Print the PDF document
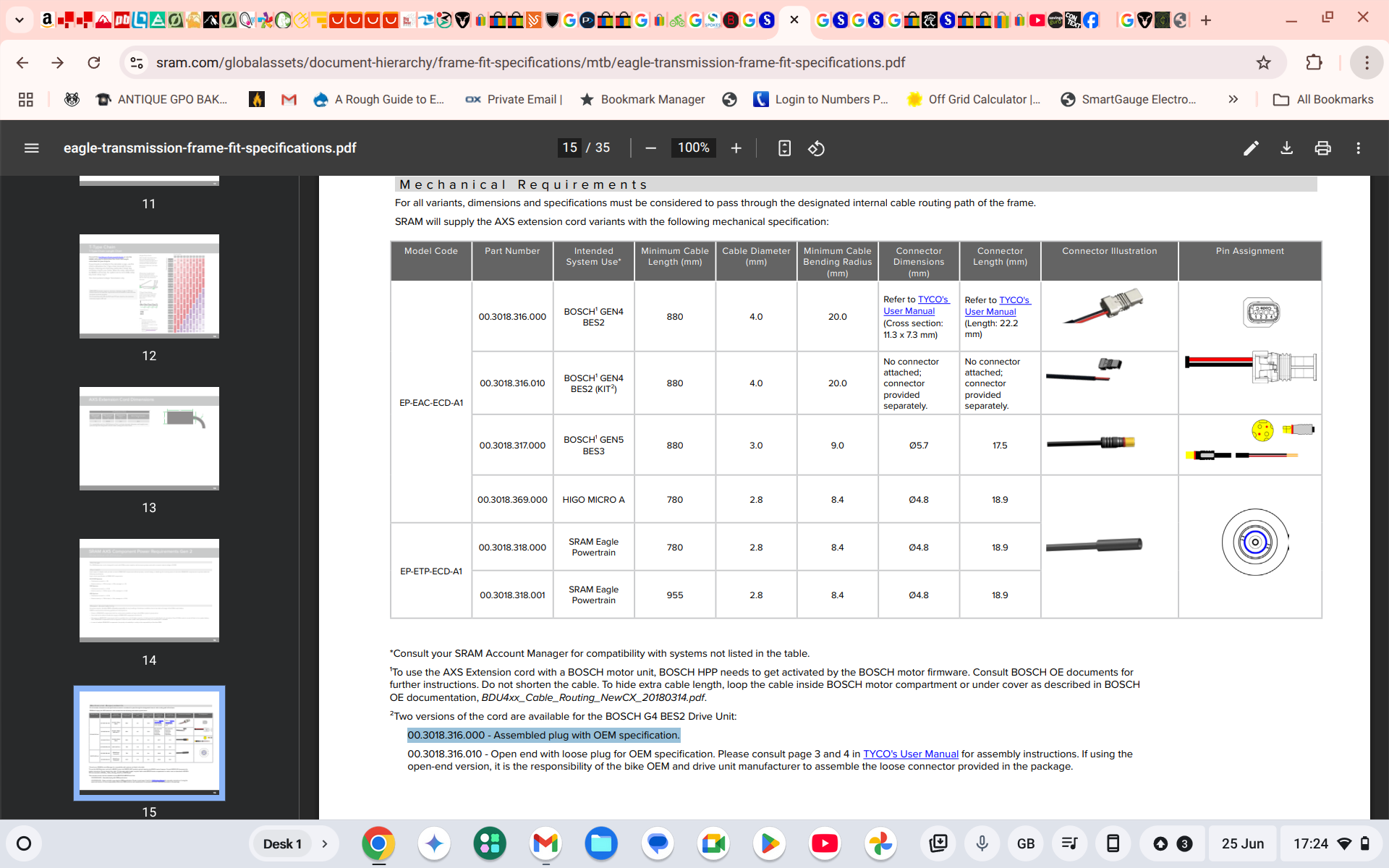 click(1322, 148)
